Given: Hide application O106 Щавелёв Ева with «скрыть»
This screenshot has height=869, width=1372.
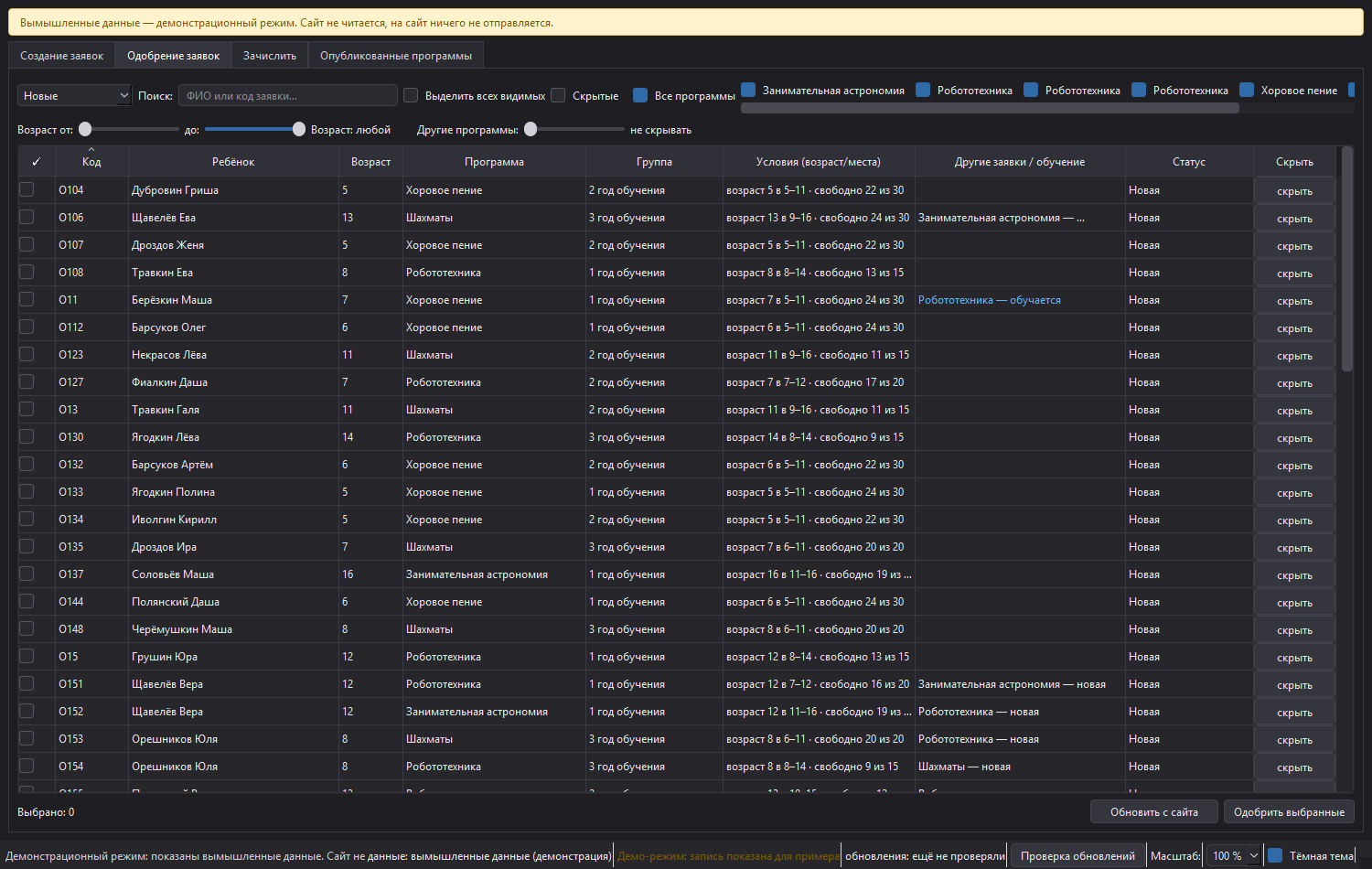Looking at the screenshot, I should (1294, 219).
